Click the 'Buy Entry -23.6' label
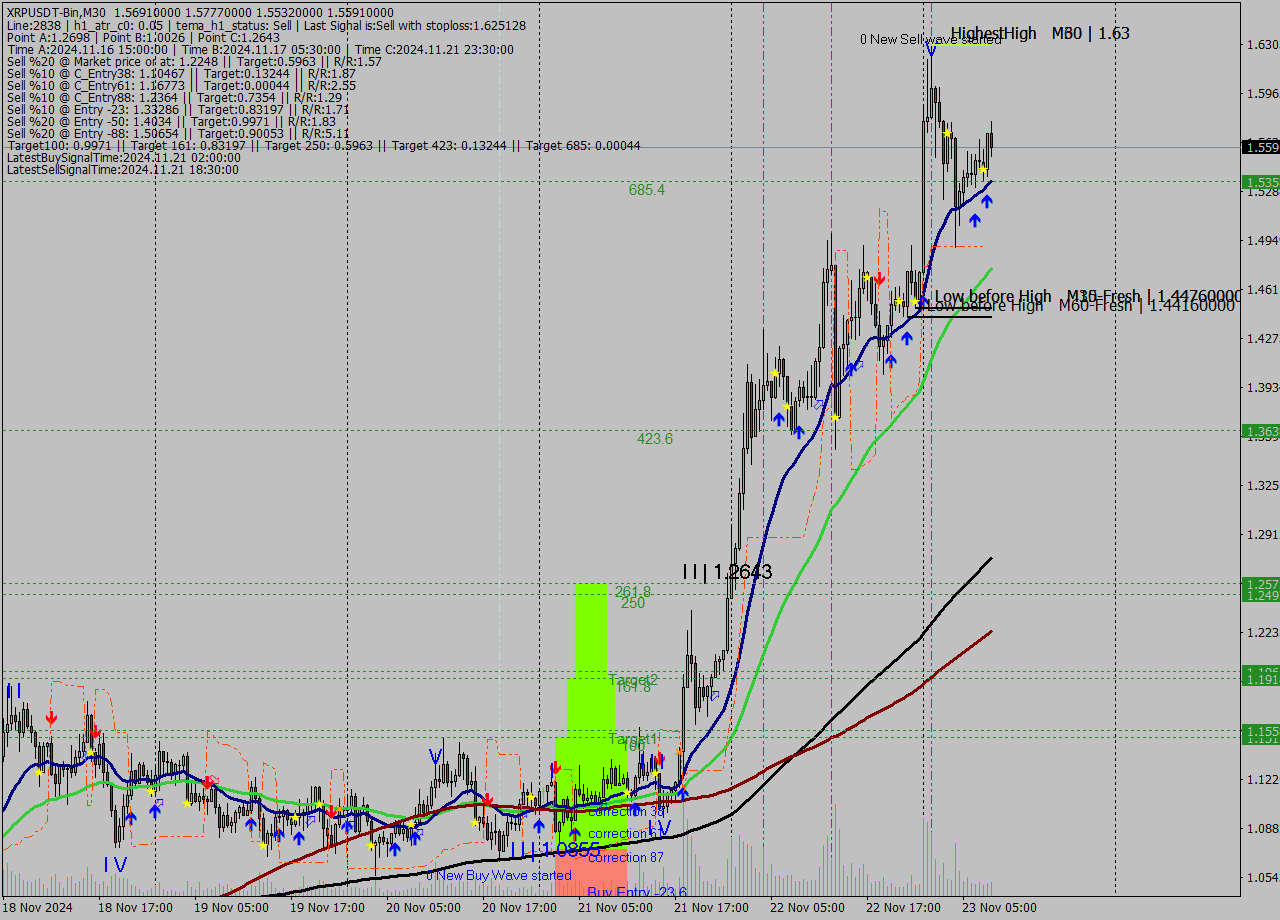This screenshot has height=920, width=1280. pos(637,892)
